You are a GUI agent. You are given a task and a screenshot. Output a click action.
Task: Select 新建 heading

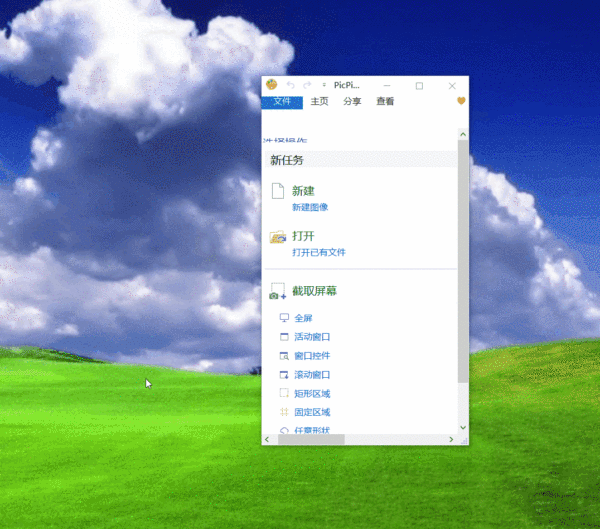(303, 191)
